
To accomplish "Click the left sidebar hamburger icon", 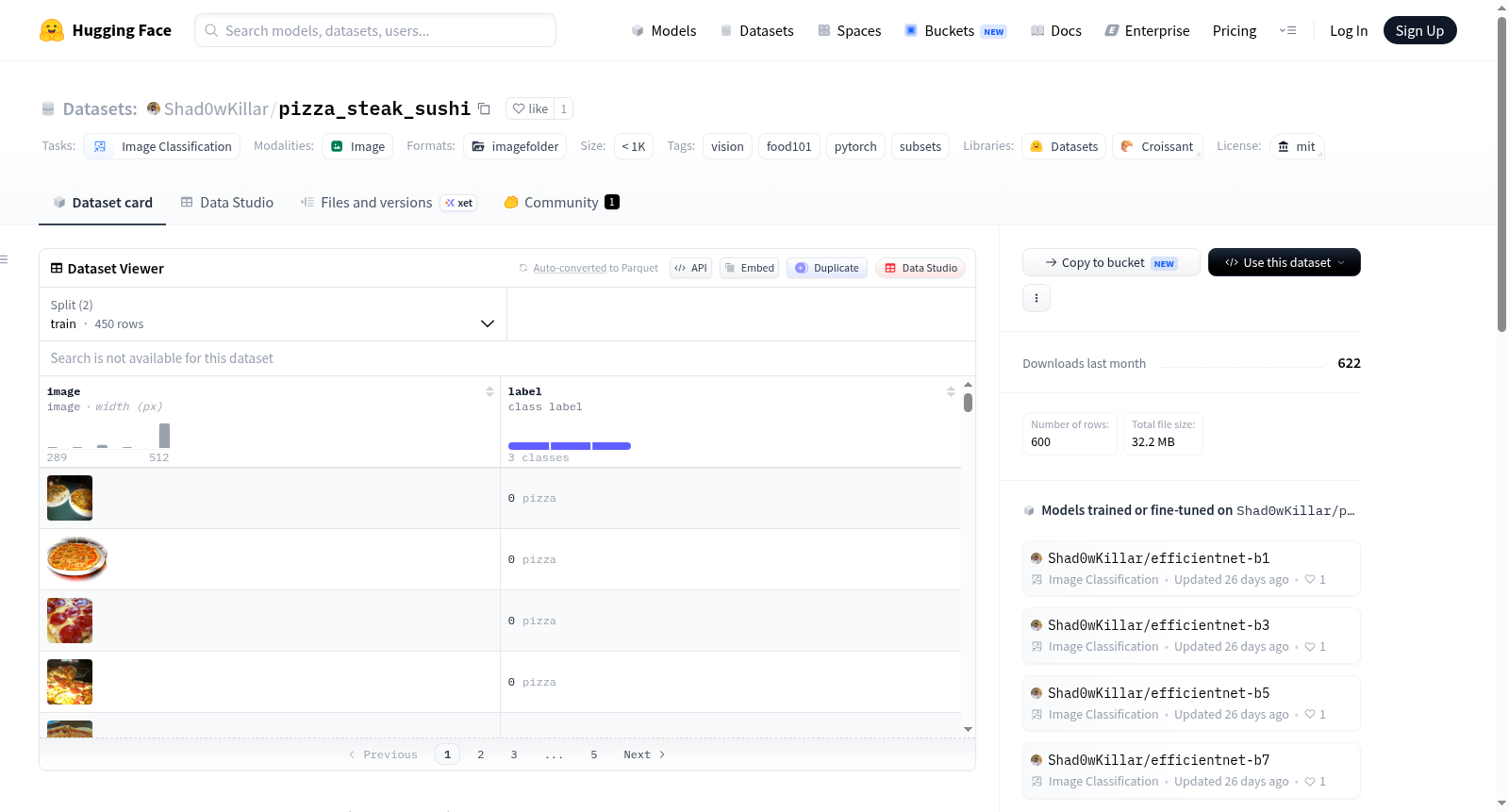I will point(4,259).
